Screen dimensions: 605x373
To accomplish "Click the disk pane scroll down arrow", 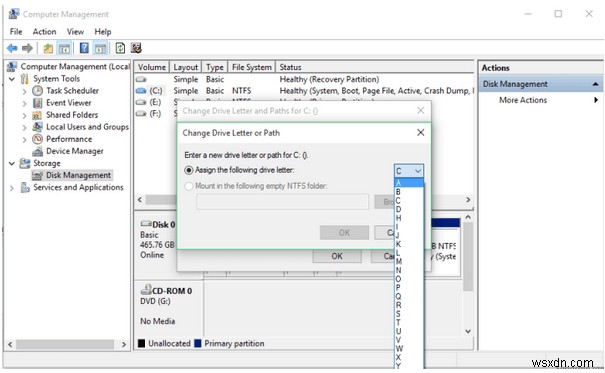I will click(468, 331).
